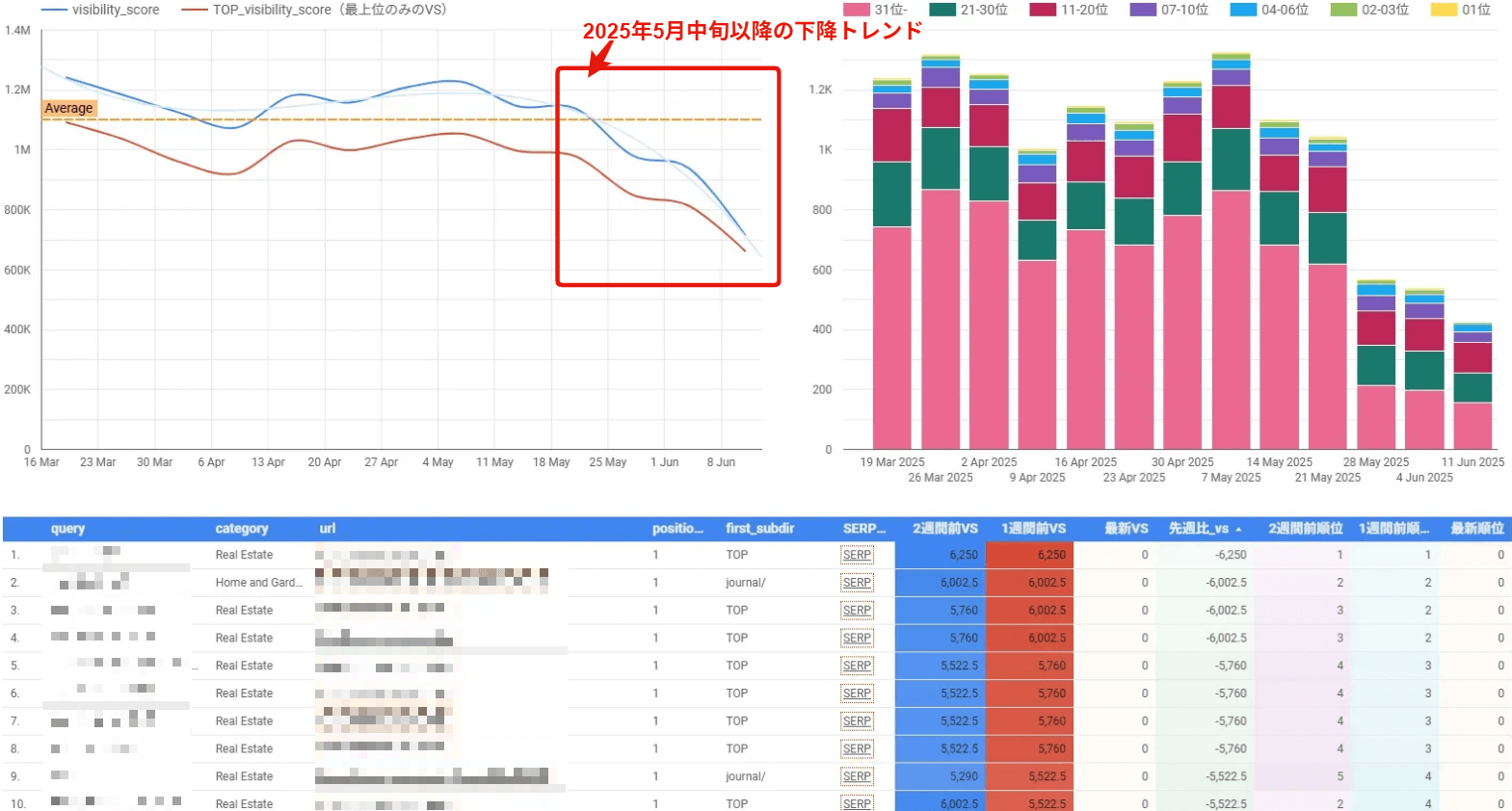The height and width of the screenshot is (811, 1512).
Task: Click row number 7. in the table
Action: pos(14,721)
